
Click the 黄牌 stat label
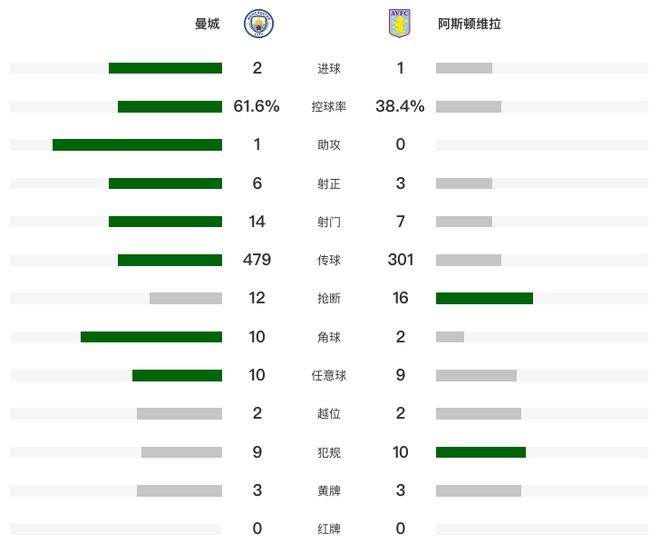(329, 491)
